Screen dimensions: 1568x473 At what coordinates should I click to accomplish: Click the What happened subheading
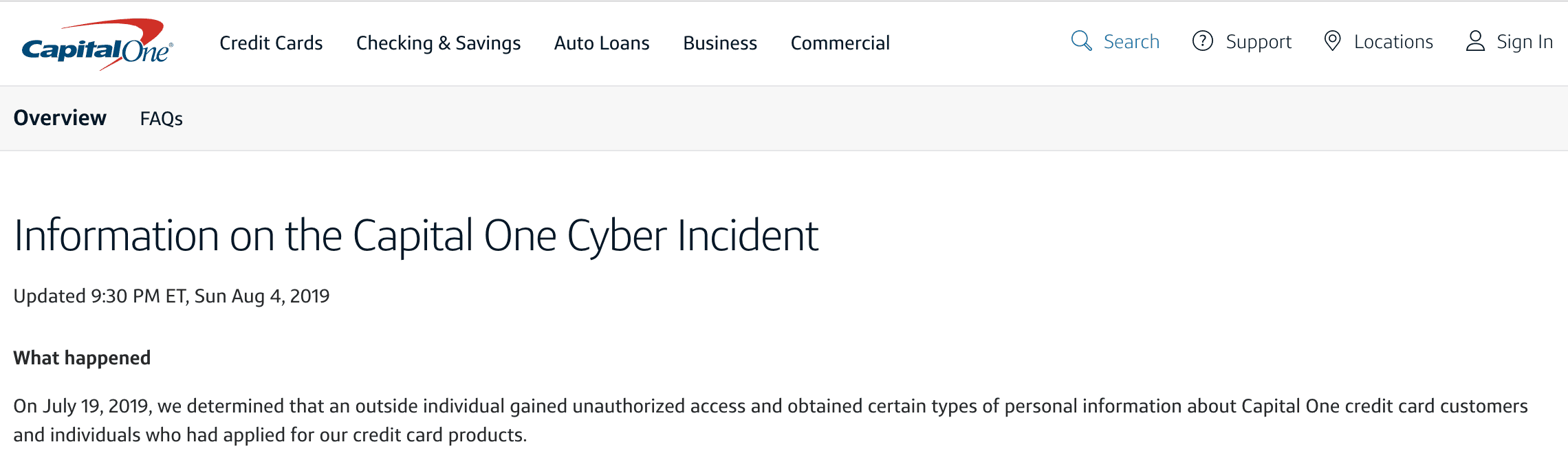click(82, 357)
